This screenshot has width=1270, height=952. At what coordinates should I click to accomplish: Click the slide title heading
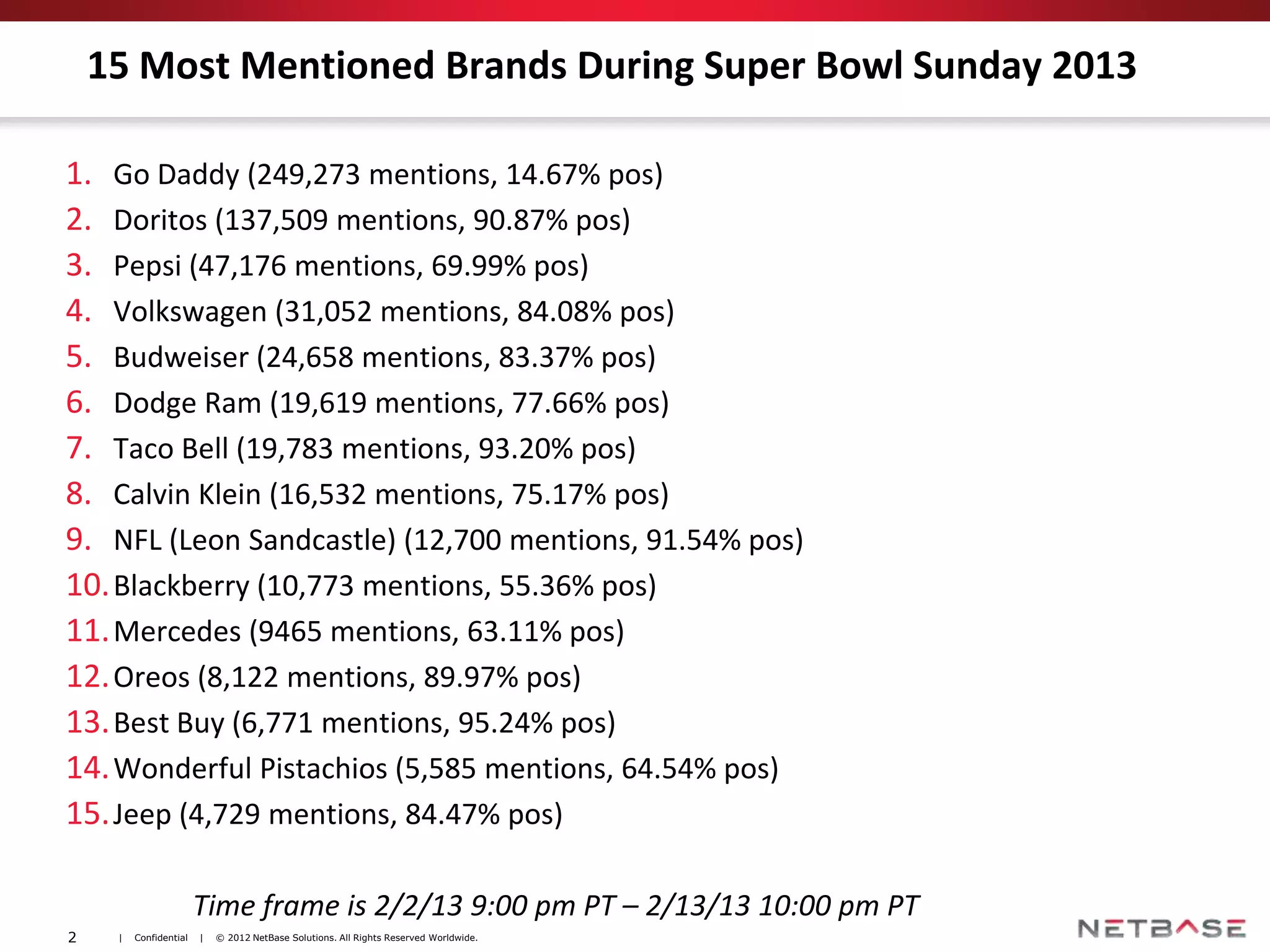(611, 66)
